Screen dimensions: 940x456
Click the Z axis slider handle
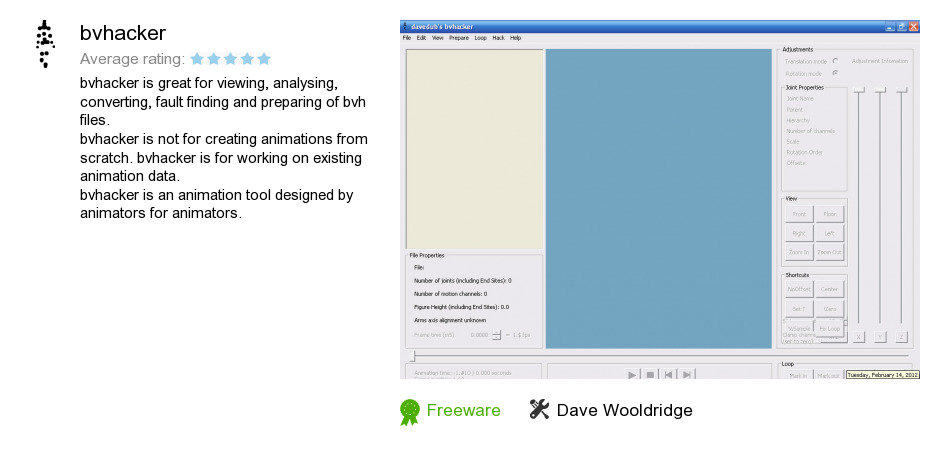click(902, 90)
